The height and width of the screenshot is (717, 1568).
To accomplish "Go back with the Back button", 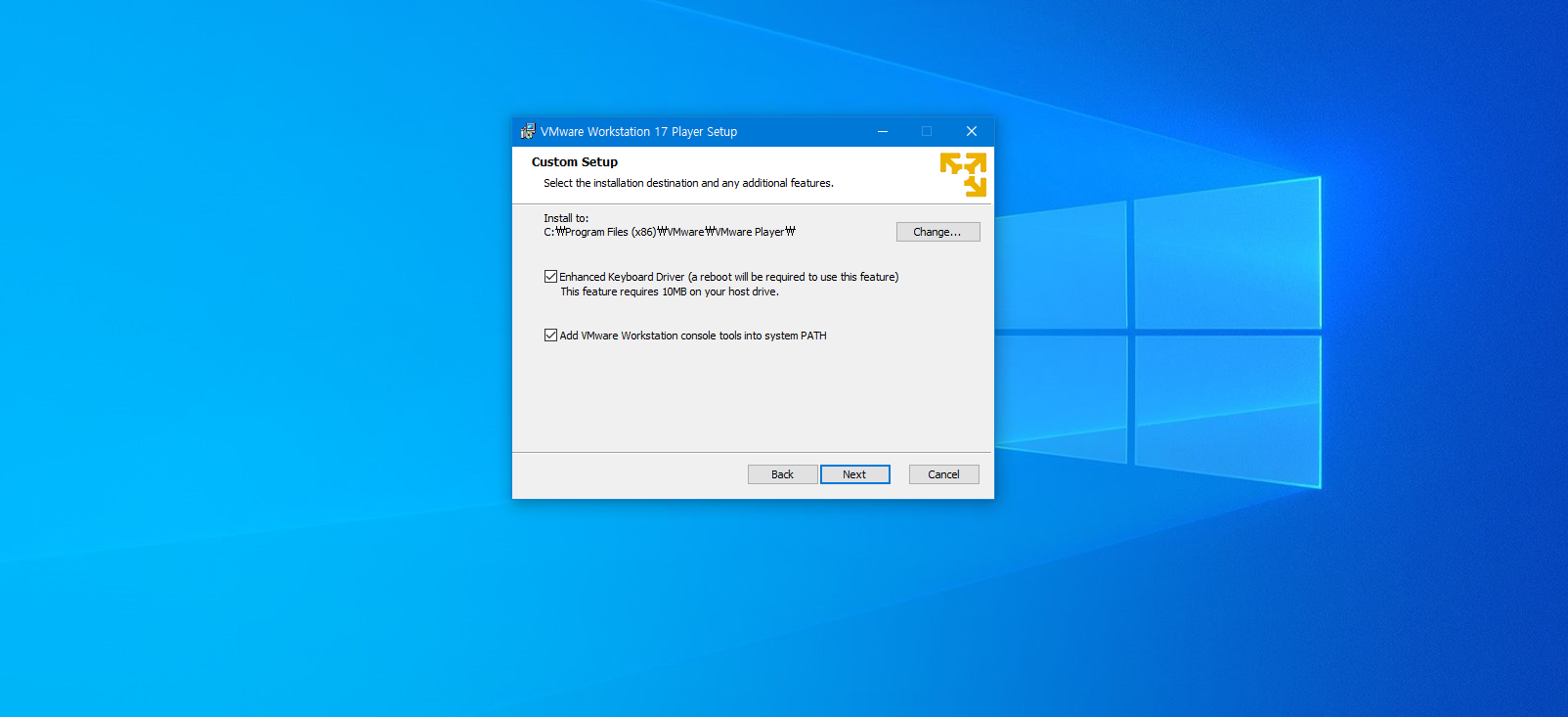I will [x=782, y=474].
